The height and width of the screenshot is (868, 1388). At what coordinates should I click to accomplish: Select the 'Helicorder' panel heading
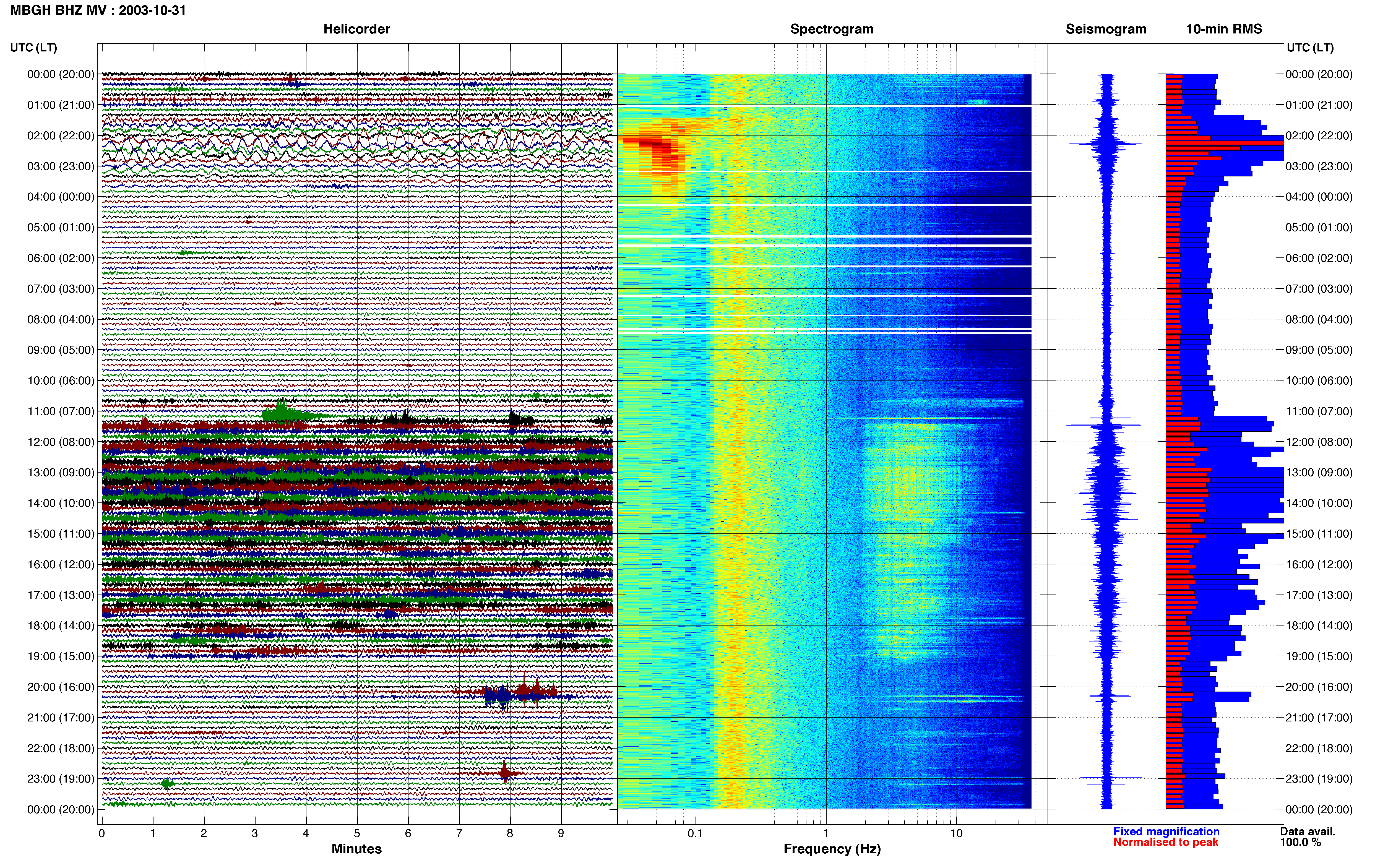tap(356, 29)
